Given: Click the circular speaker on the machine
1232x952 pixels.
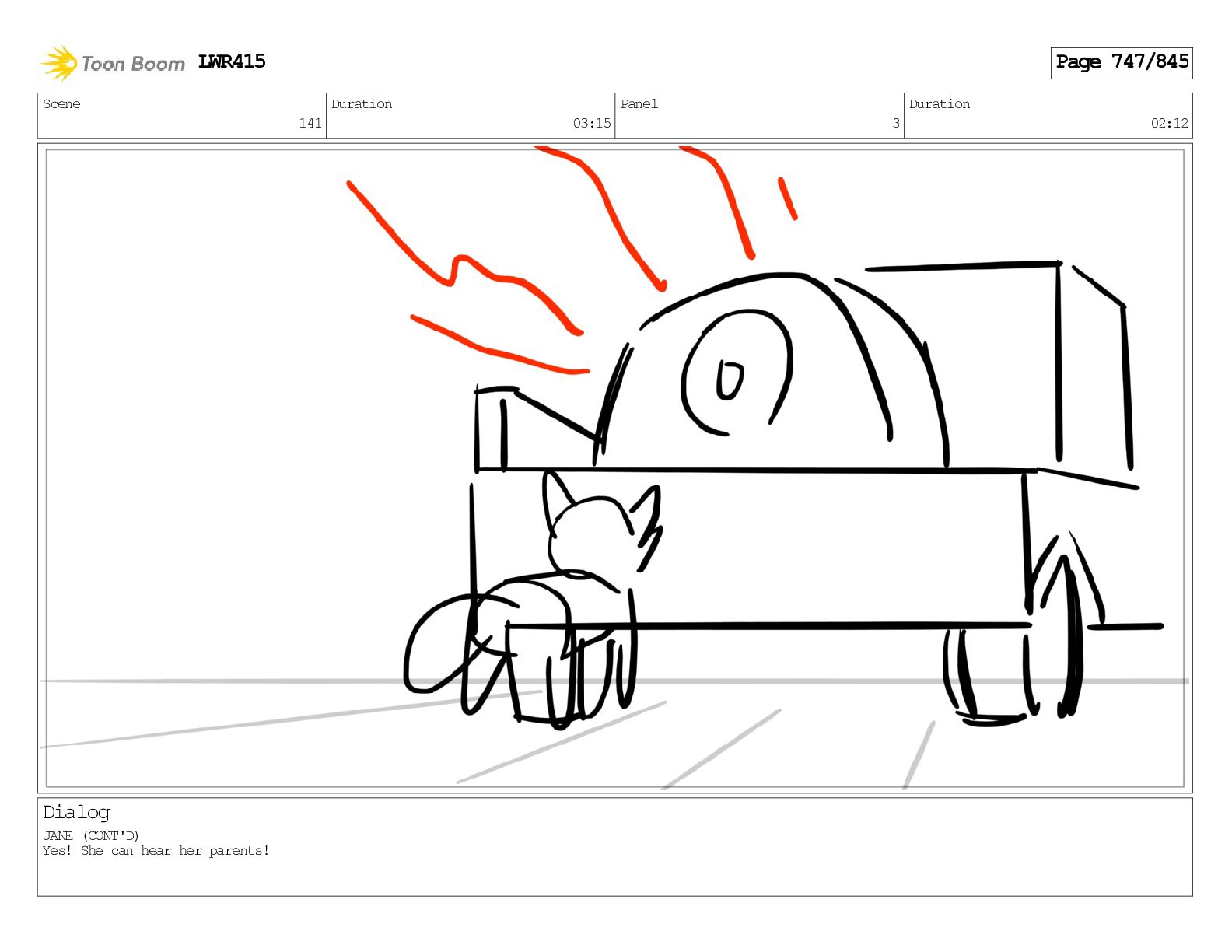Looking at the screenshot, I should pyautogui.click(x=736, y=372).
